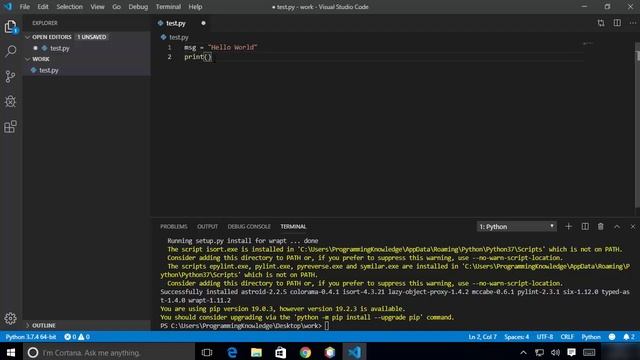Open the Selection menu

click(x=69, y=7)
